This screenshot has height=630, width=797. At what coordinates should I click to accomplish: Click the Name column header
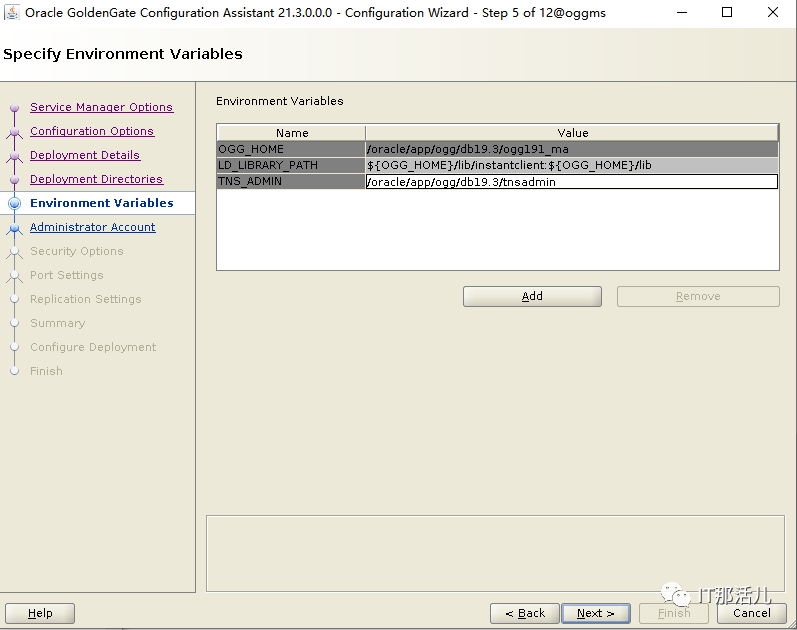pos(291,133)
